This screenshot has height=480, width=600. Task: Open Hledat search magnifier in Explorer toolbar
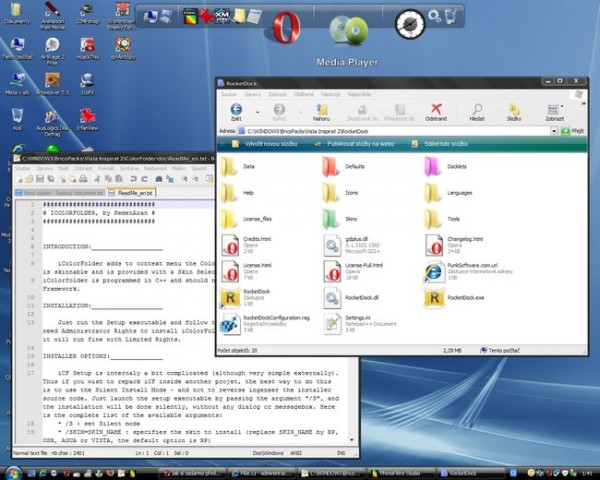[x=477, y=113]
